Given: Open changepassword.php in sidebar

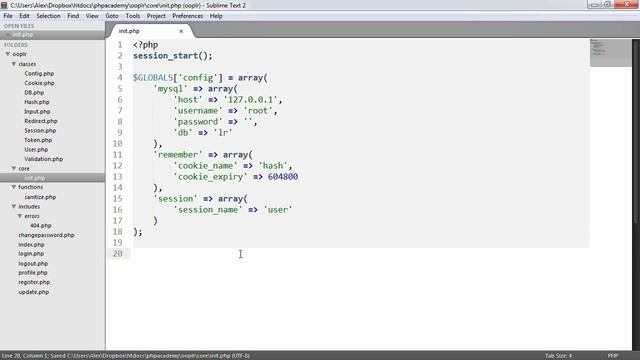Looking at the screenshot, I should tap(46, 235).
